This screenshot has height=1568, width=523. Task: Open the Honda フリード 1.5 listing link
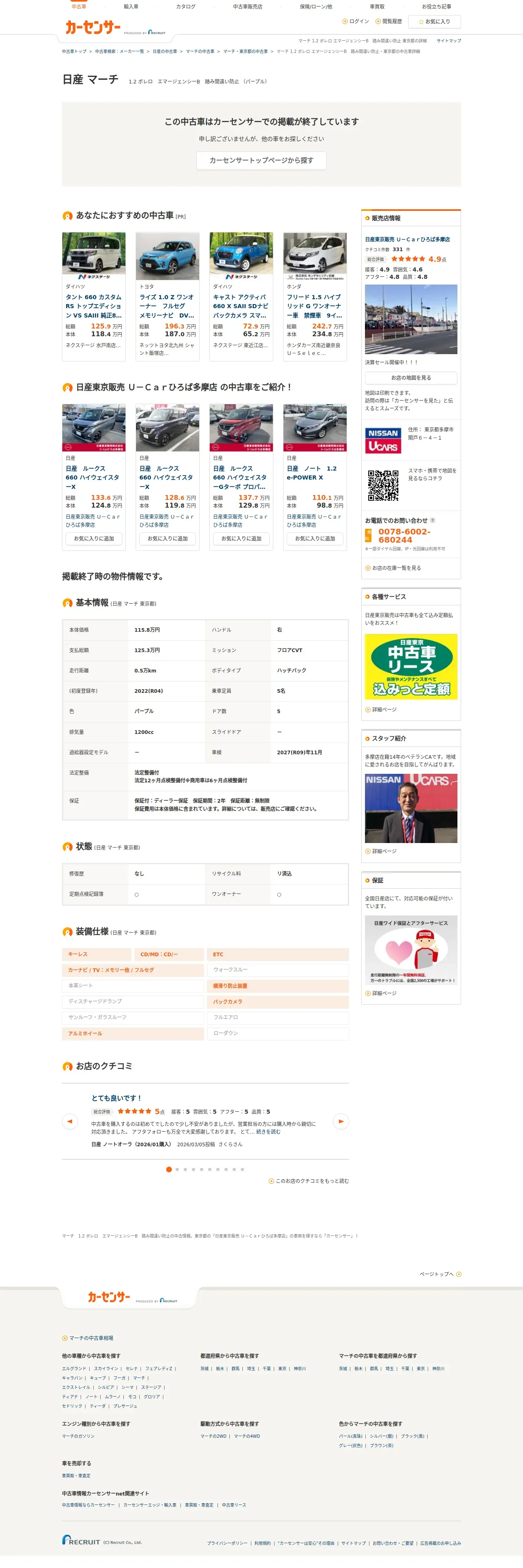tap(315, 306)
